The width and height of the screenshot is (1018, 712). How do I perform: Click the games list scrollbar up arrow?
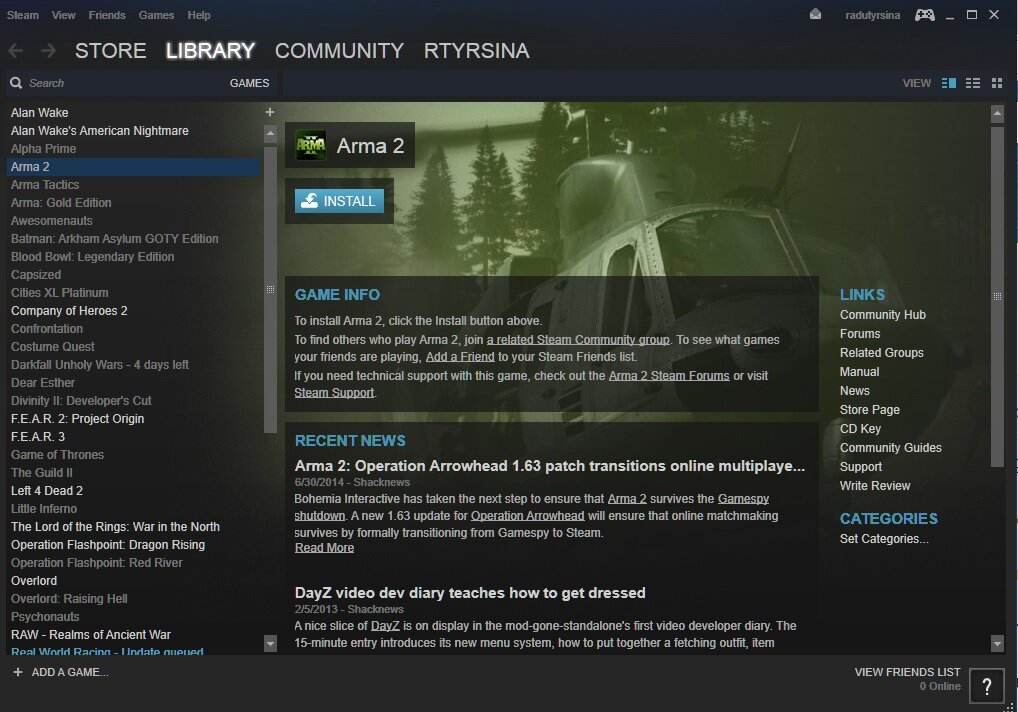coord(271,134)
